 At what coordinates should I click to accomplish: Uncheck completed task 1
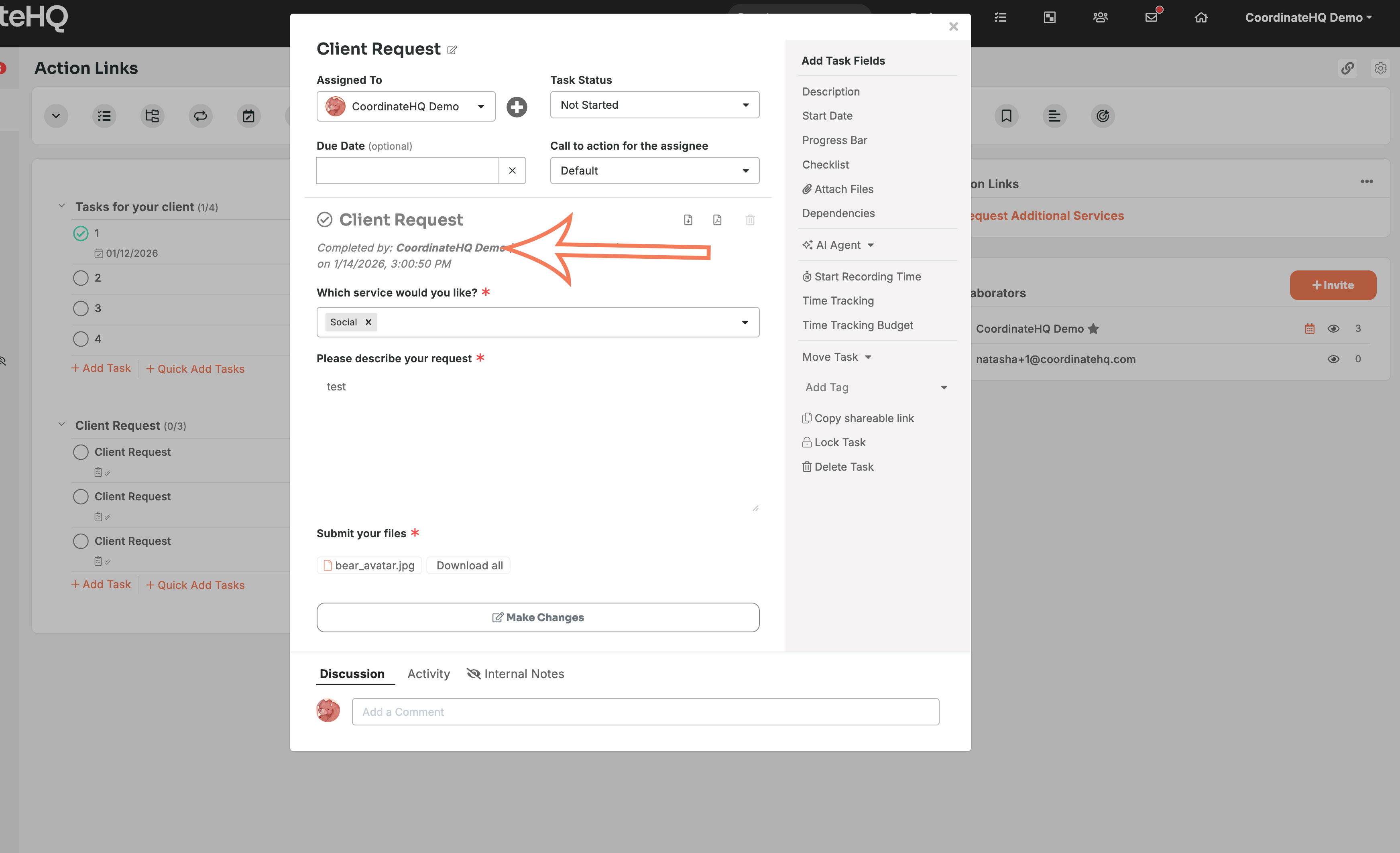81,234
